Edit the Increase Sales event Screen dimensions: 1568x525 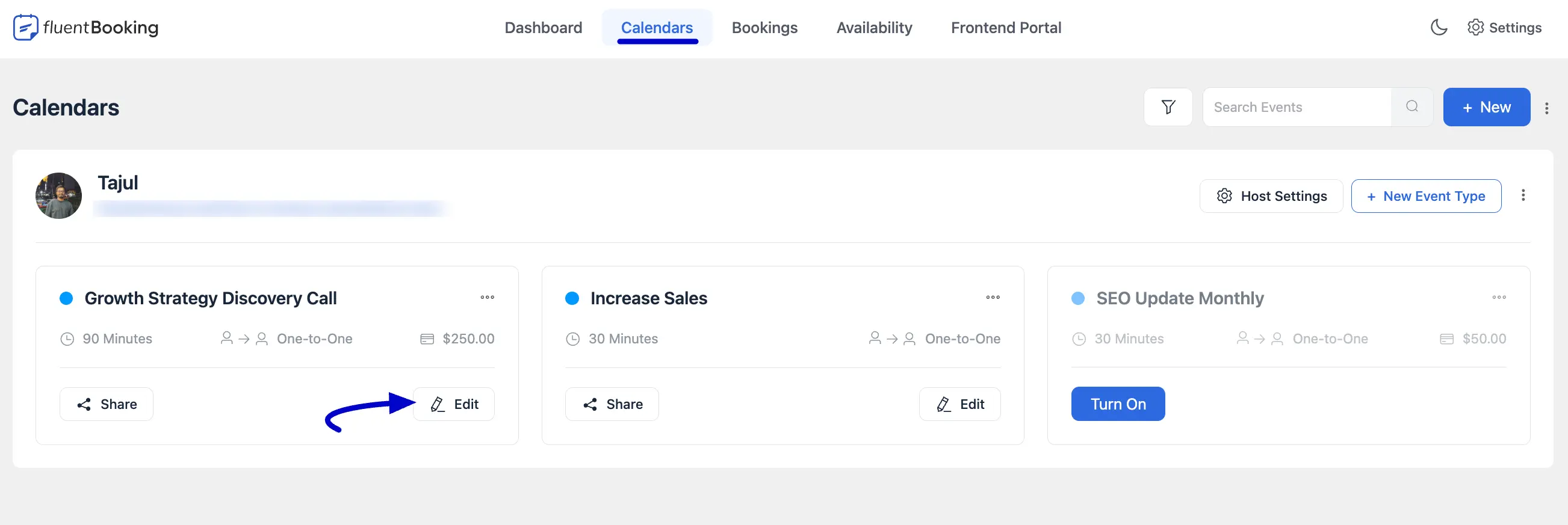coord(959,404)
